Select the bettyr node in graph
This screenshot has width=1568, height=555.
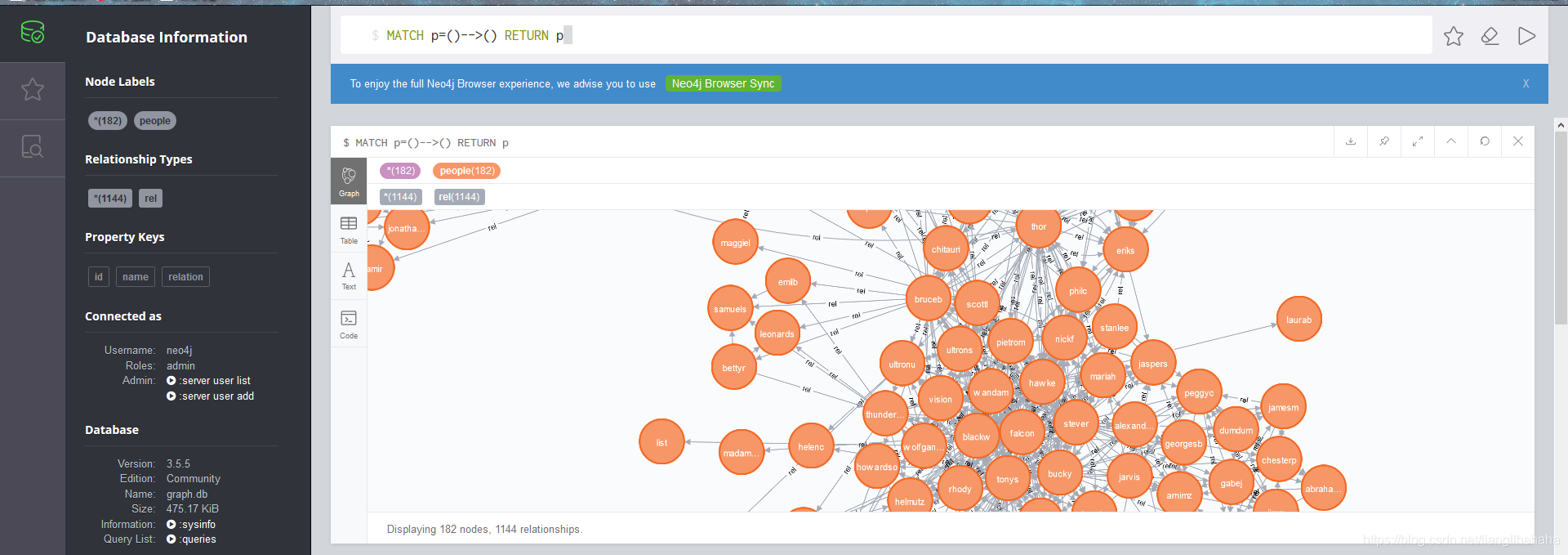click(734, 368)
